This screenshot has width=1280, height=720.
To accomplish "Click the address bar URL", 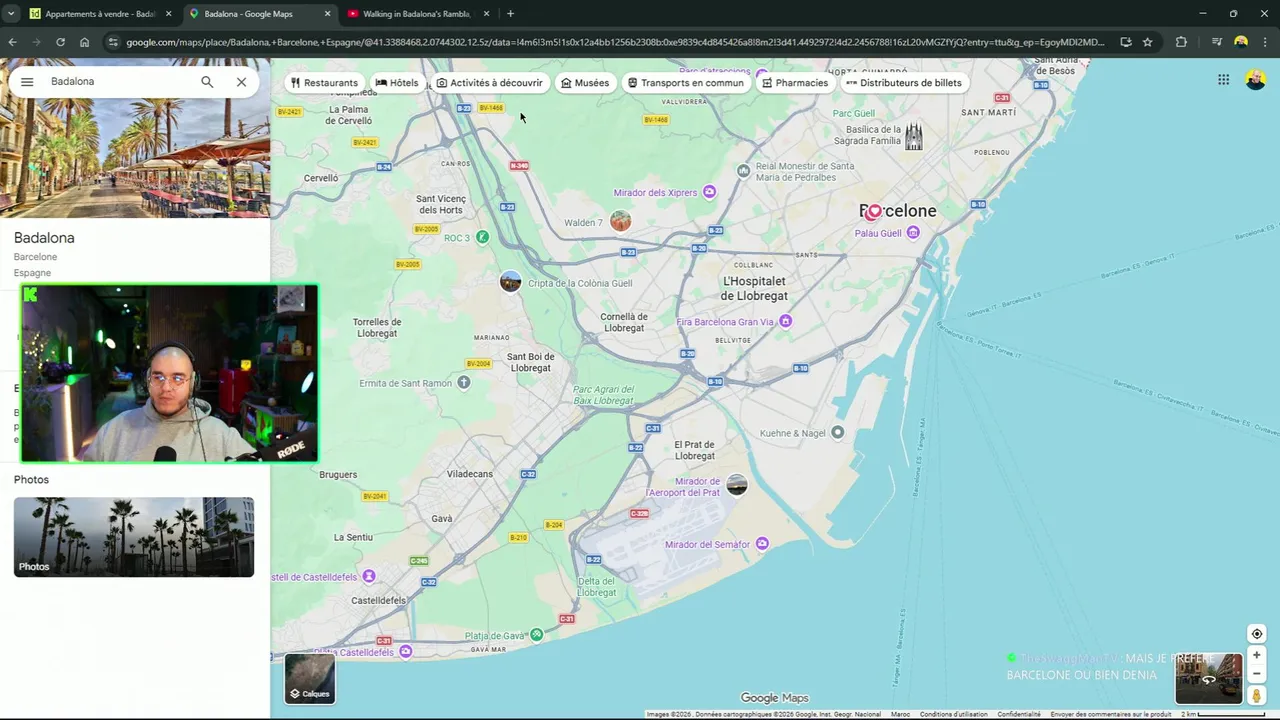I will click(x=615, y=42).
